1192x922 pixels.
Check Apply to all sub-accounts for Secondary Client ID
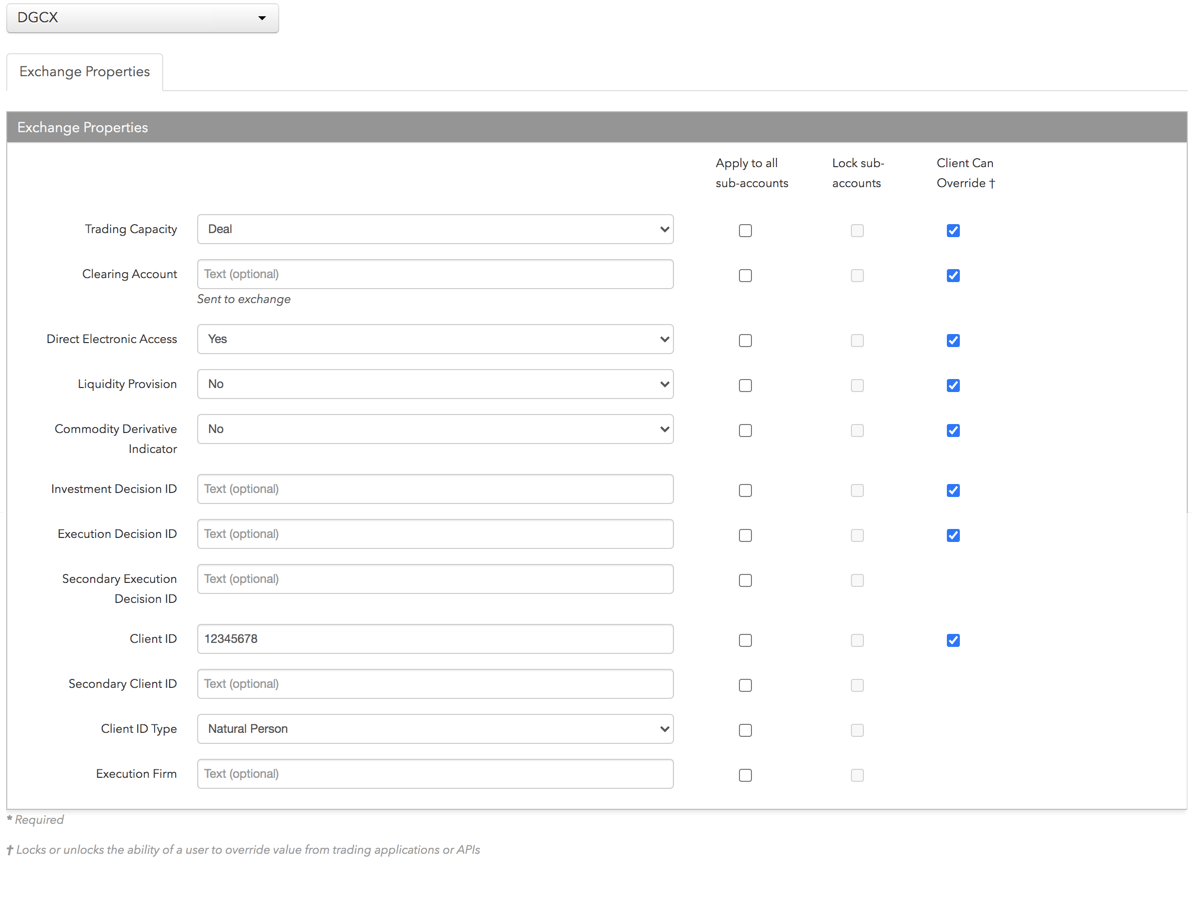[745, 685]
